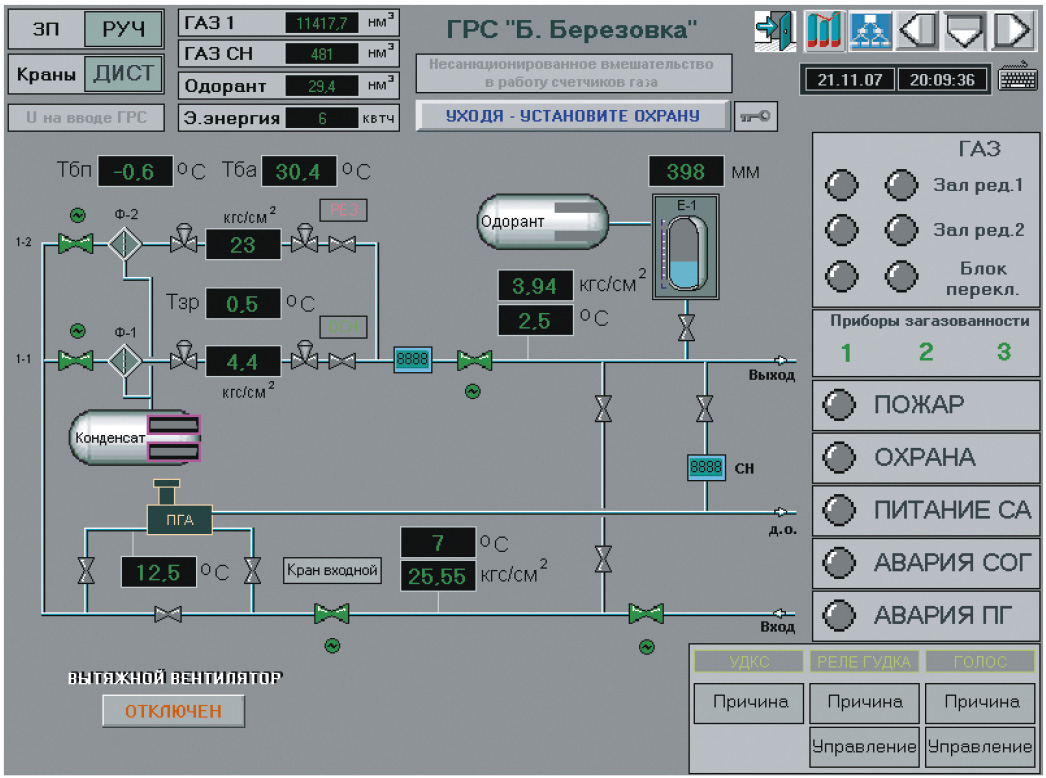Click the ОХРАНА alarm lamp
This screenshot has width=1046, height=778.
[839, 457]
